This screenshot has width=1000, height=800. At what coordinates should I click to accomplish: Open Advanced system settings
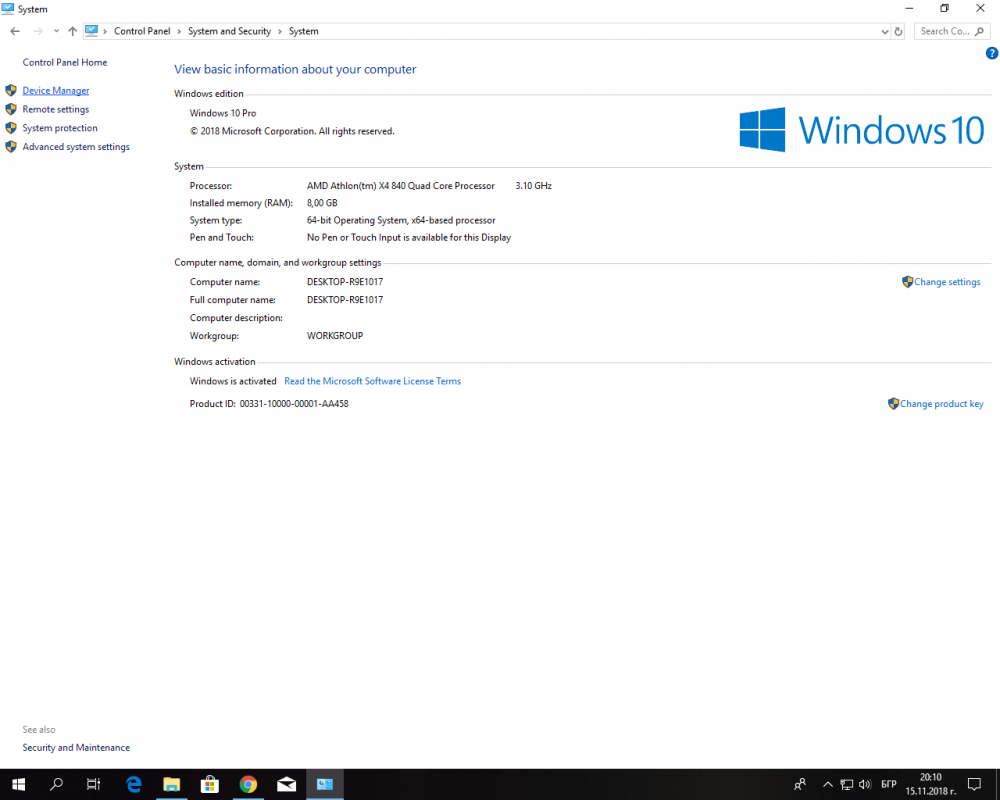[76, 147]
